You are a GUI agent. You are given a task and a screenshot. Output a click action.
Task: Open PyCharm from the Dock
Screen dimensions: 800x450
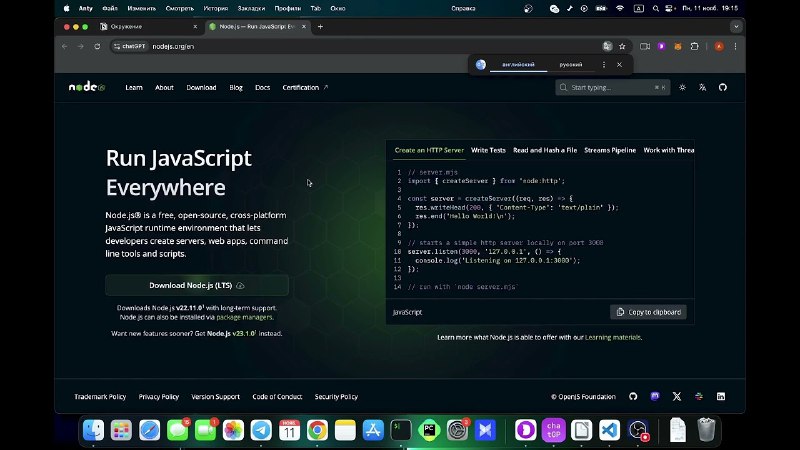pyautogui.click(x=429, y=430)
